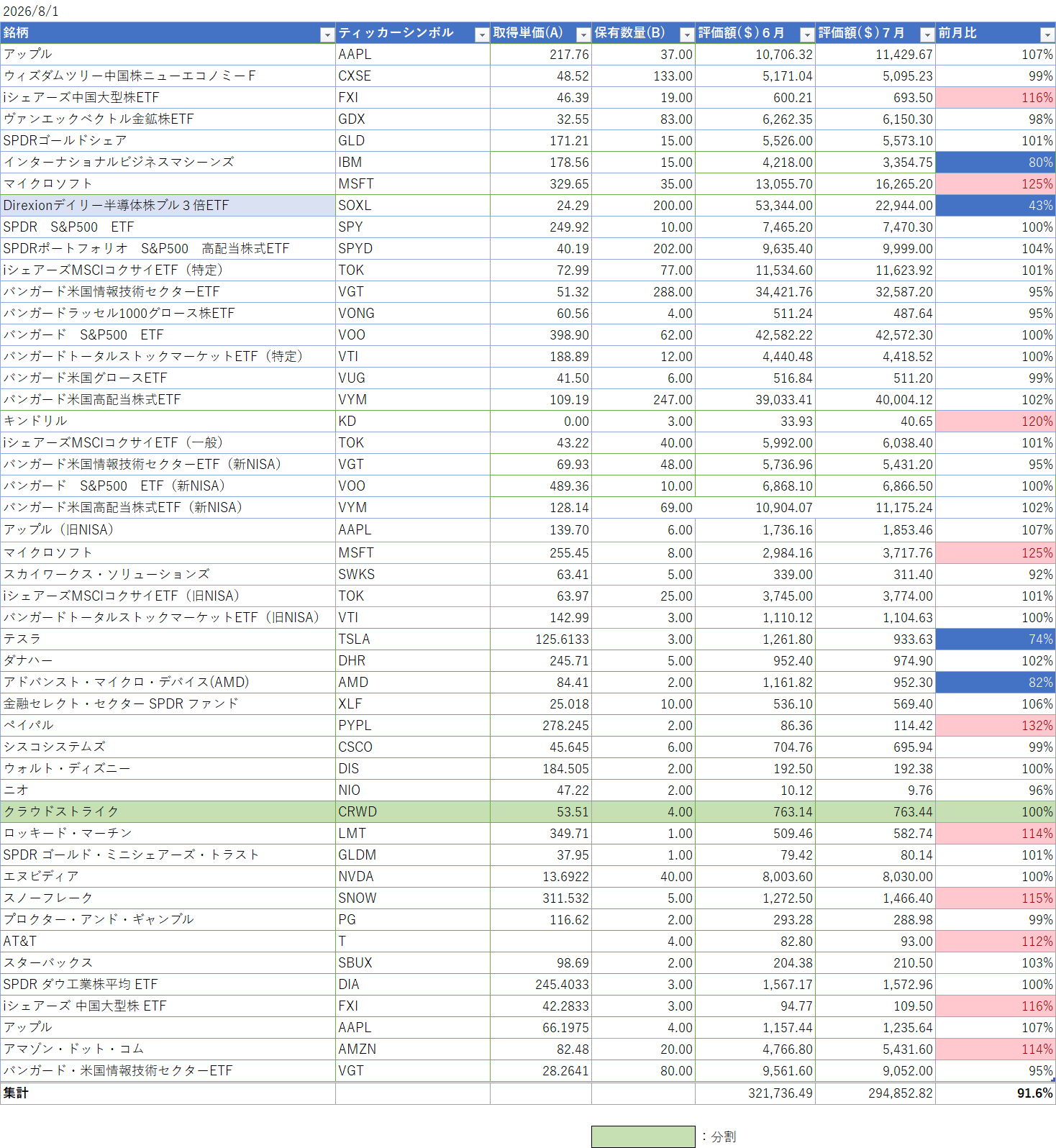
Task: Select the June value 53,344.00
Action: (755, 205)
